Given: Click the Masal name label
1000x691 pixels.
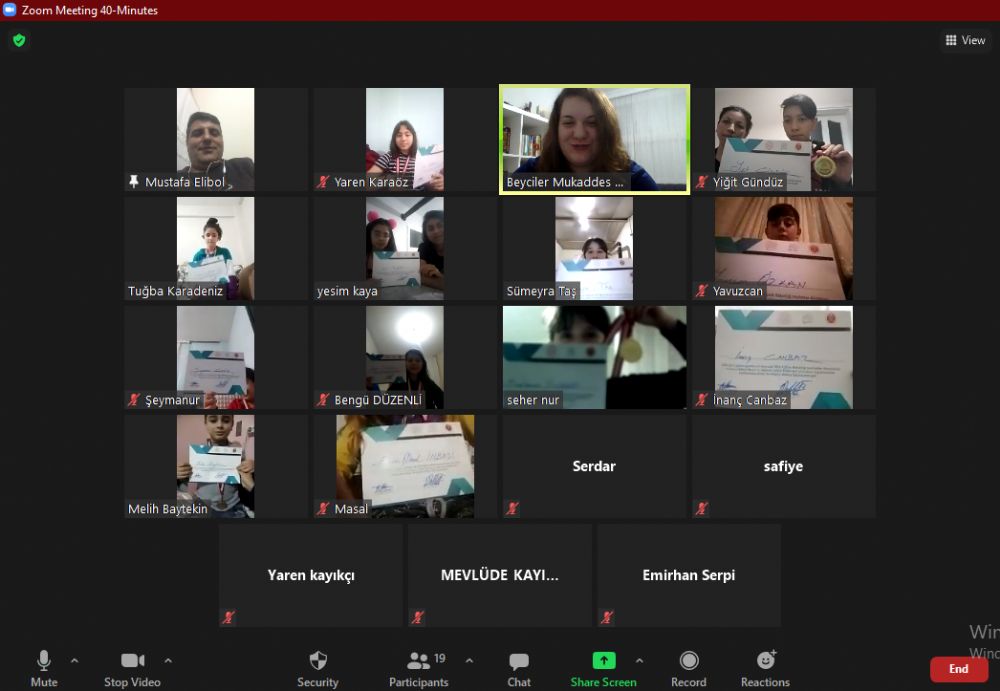Looking at the screenshot, I should pyautogui.click(x=351, y=509).
